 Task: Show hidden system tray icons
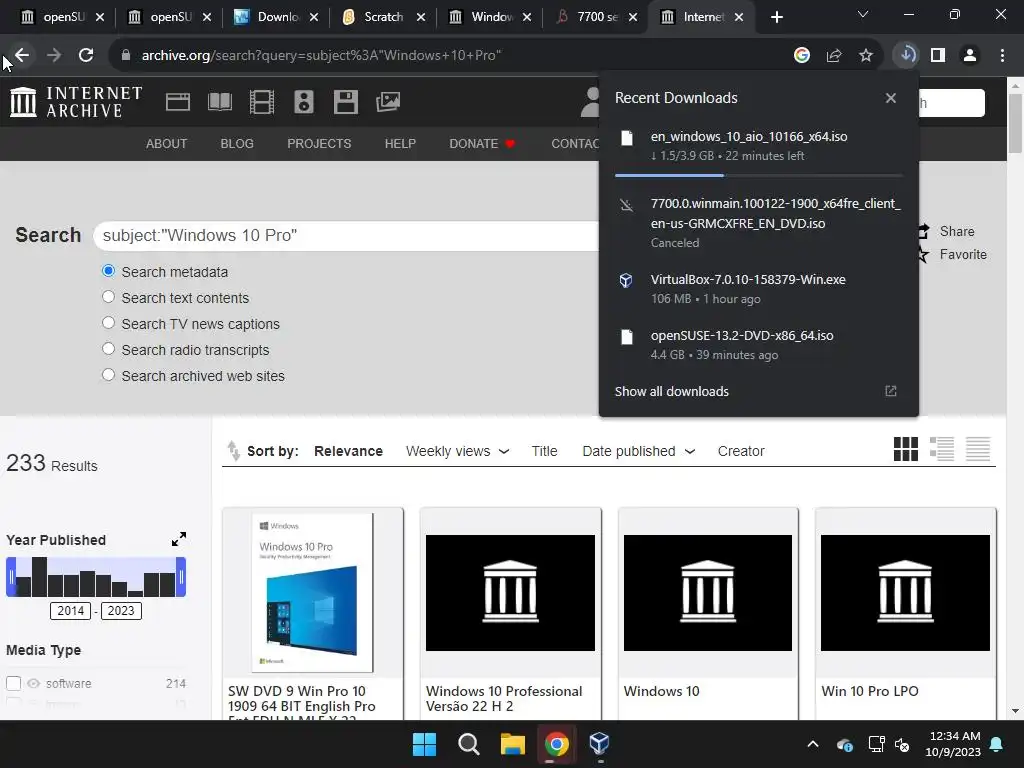(x=813, y=744)
